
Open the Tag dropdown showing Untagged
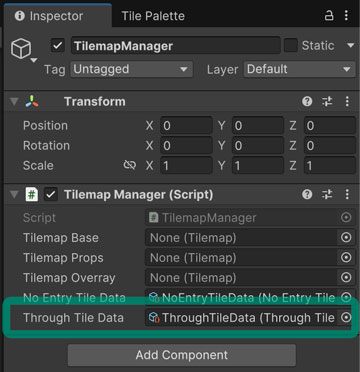(131, 69)
